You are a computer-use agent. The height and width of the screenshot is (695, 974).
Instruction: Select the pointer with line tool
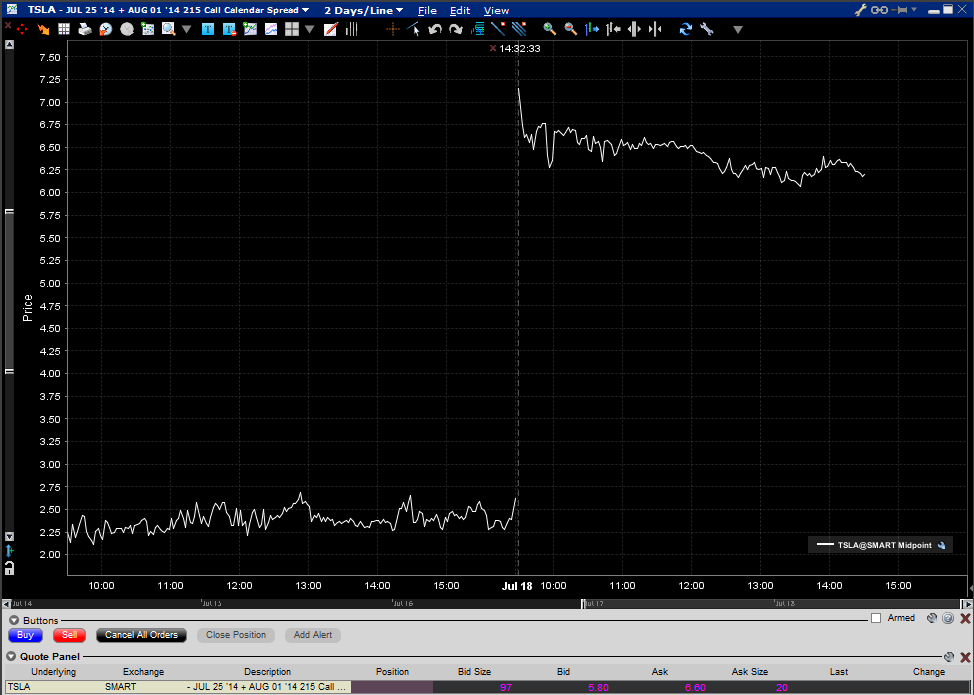coord(414,29)
